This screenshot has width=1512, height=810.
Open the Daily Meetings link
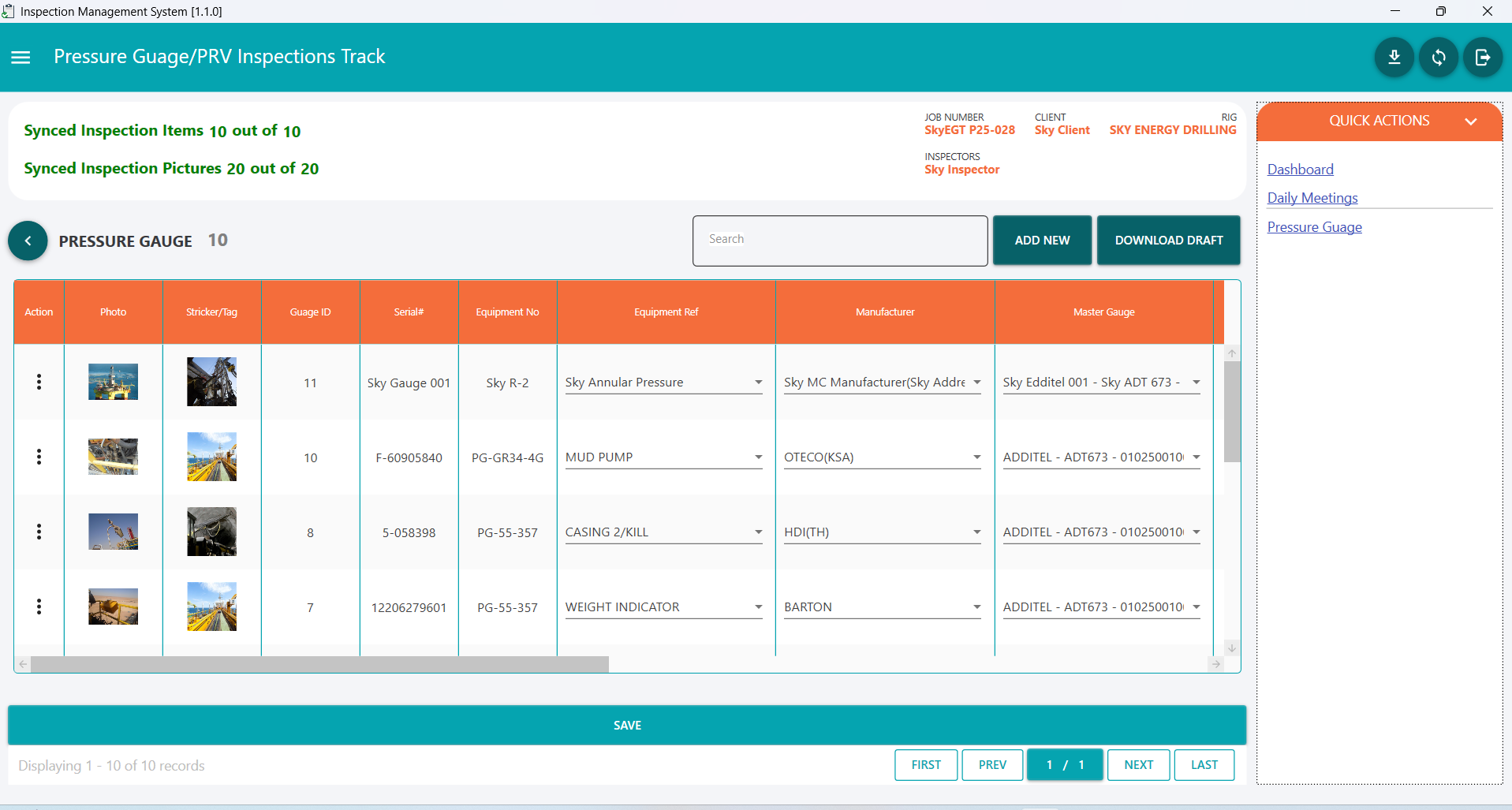pyautogui.click(x=1312, y=198)
